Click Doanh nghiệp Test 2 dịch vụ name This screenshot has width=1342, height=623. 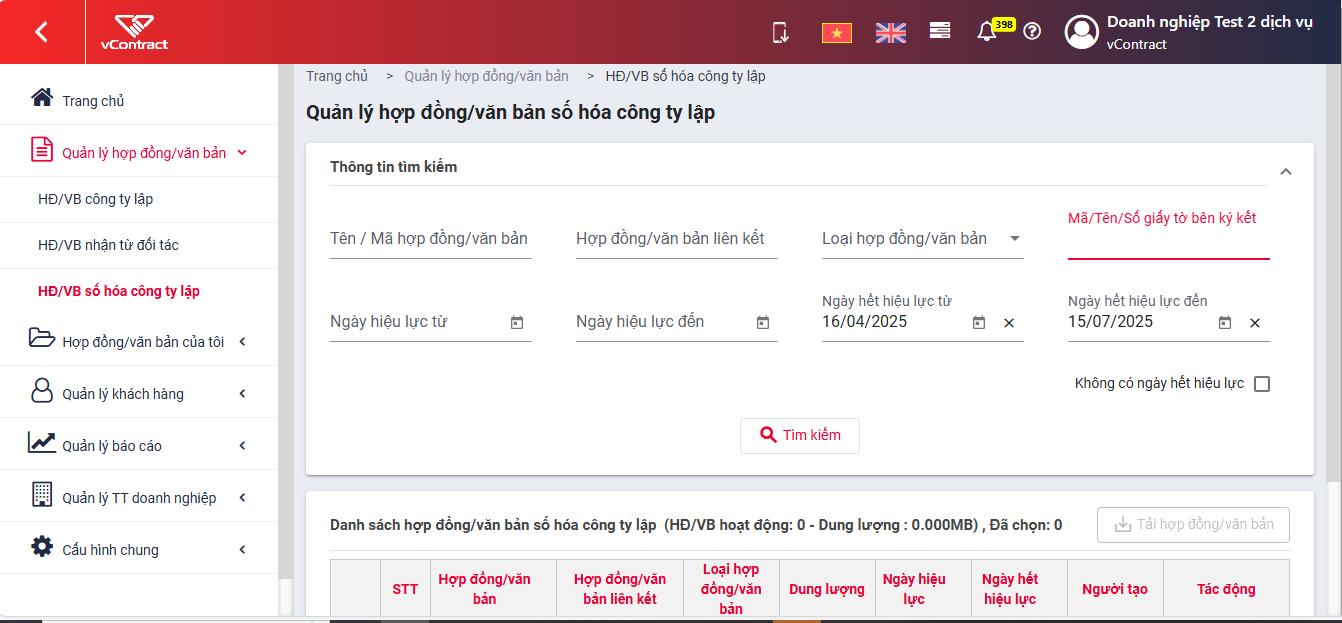1210,22
